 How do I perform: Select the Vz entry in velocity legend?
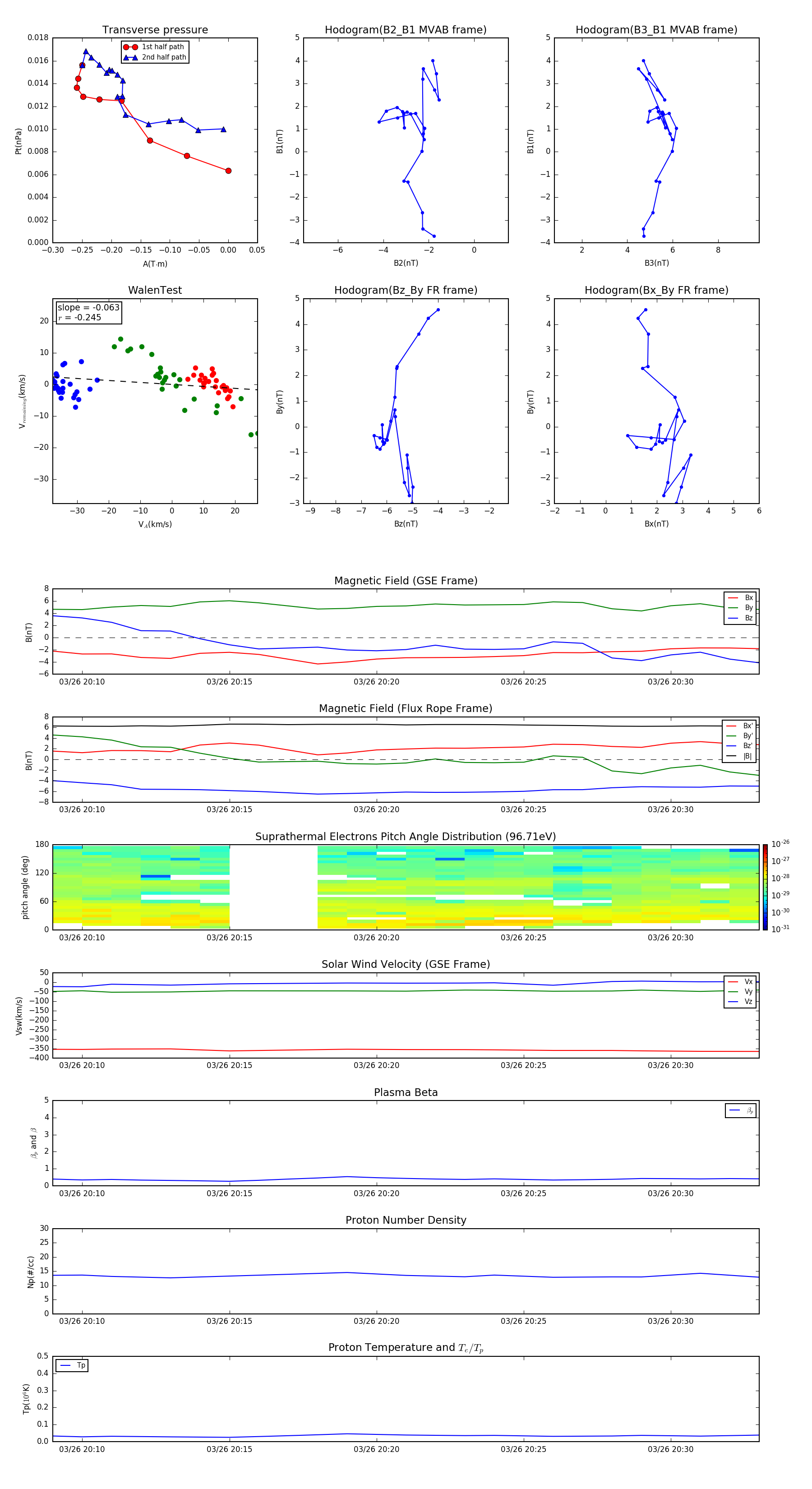740,1002
